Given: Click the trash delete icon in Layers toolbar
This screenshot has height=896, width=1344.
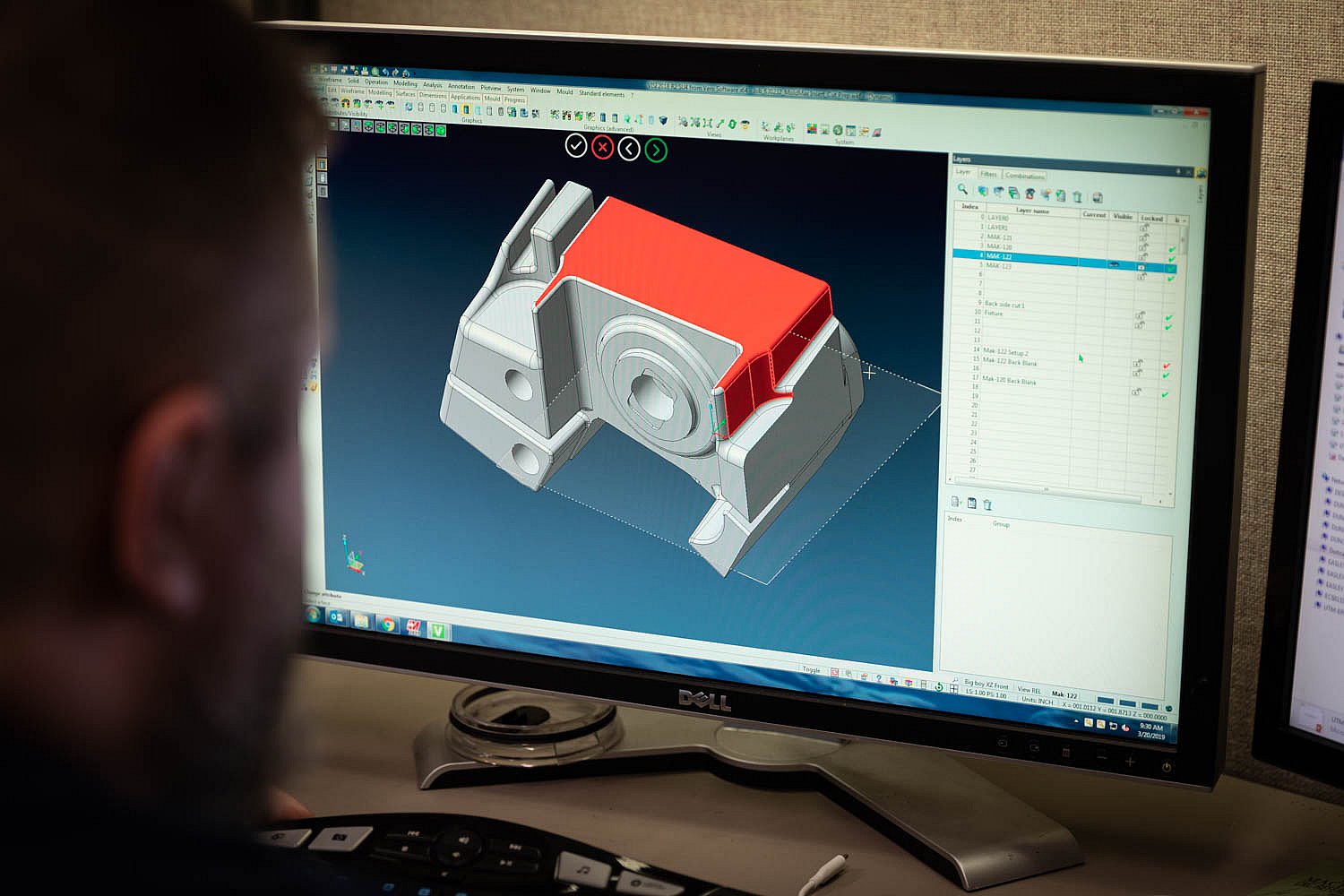Looking at the screenshot, I should click(1077, 196).
